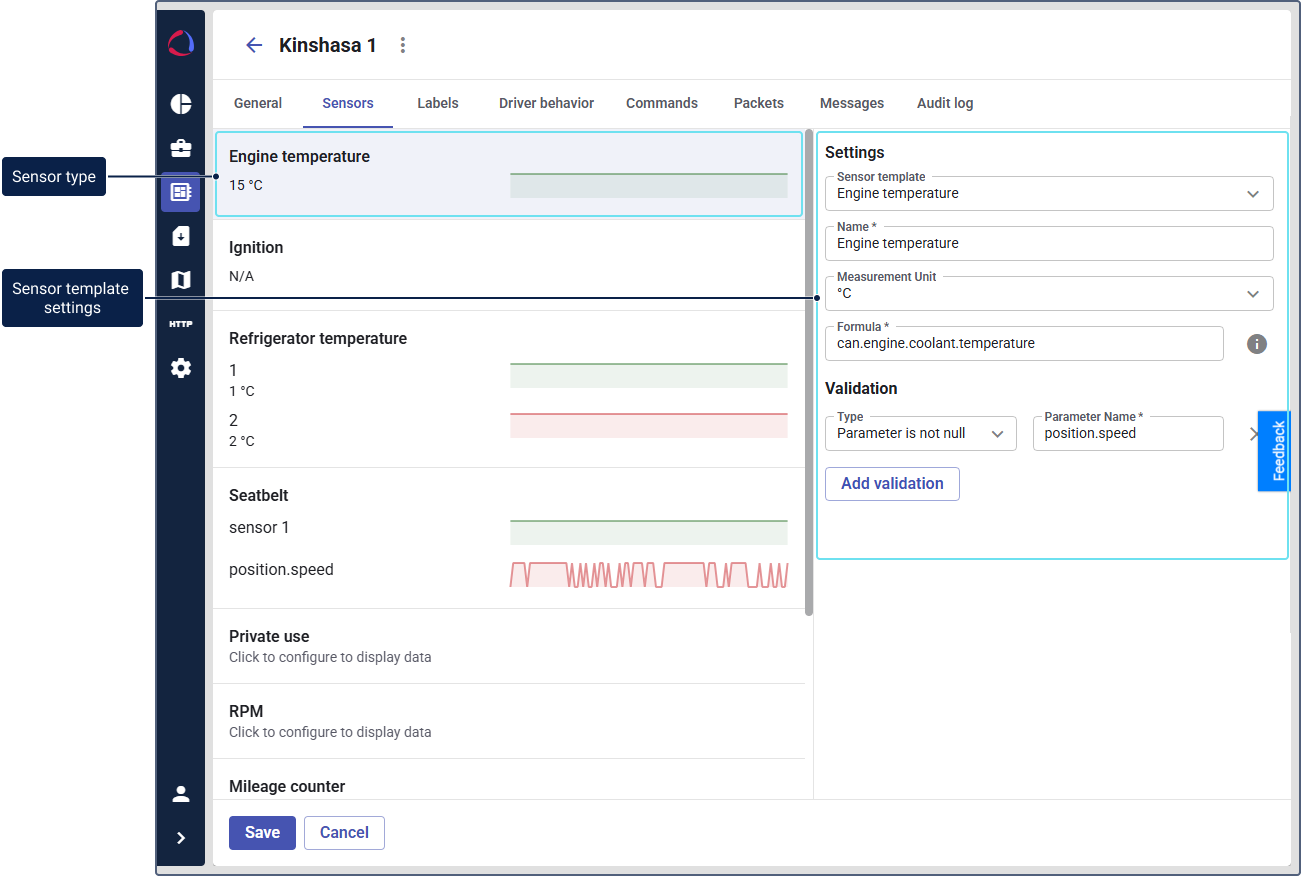Open the three-dot menu next to Kinshasa 1
Image resolution: width=1301 pixels, height=876 pixels.
[x=403, y=45]
